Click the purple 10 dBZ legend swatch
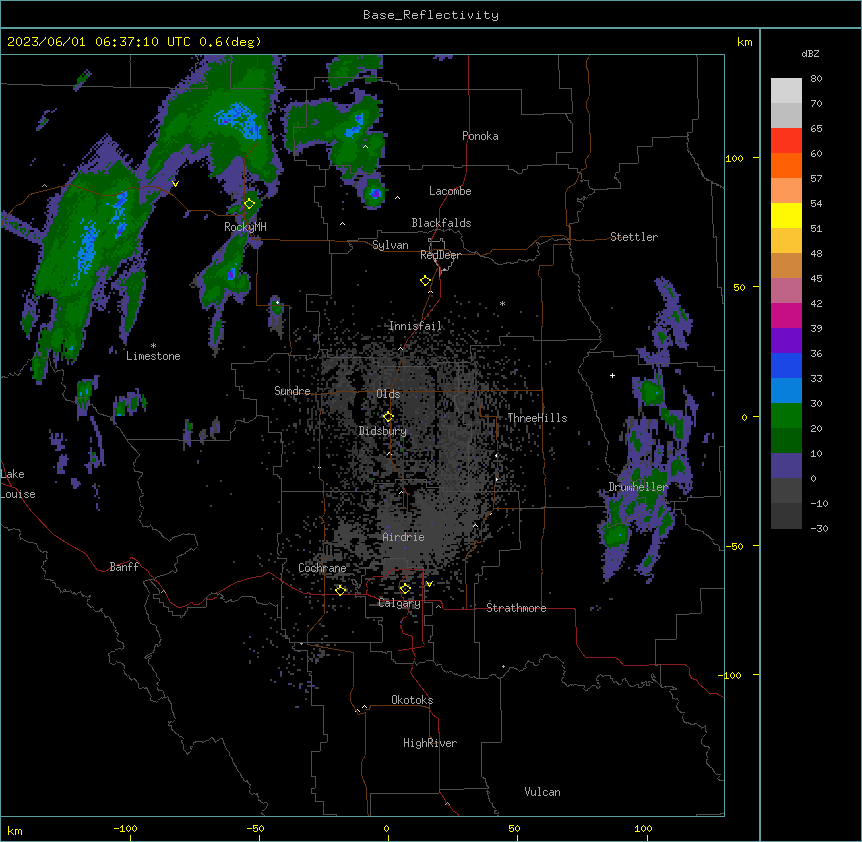 (x=786, y=466)
